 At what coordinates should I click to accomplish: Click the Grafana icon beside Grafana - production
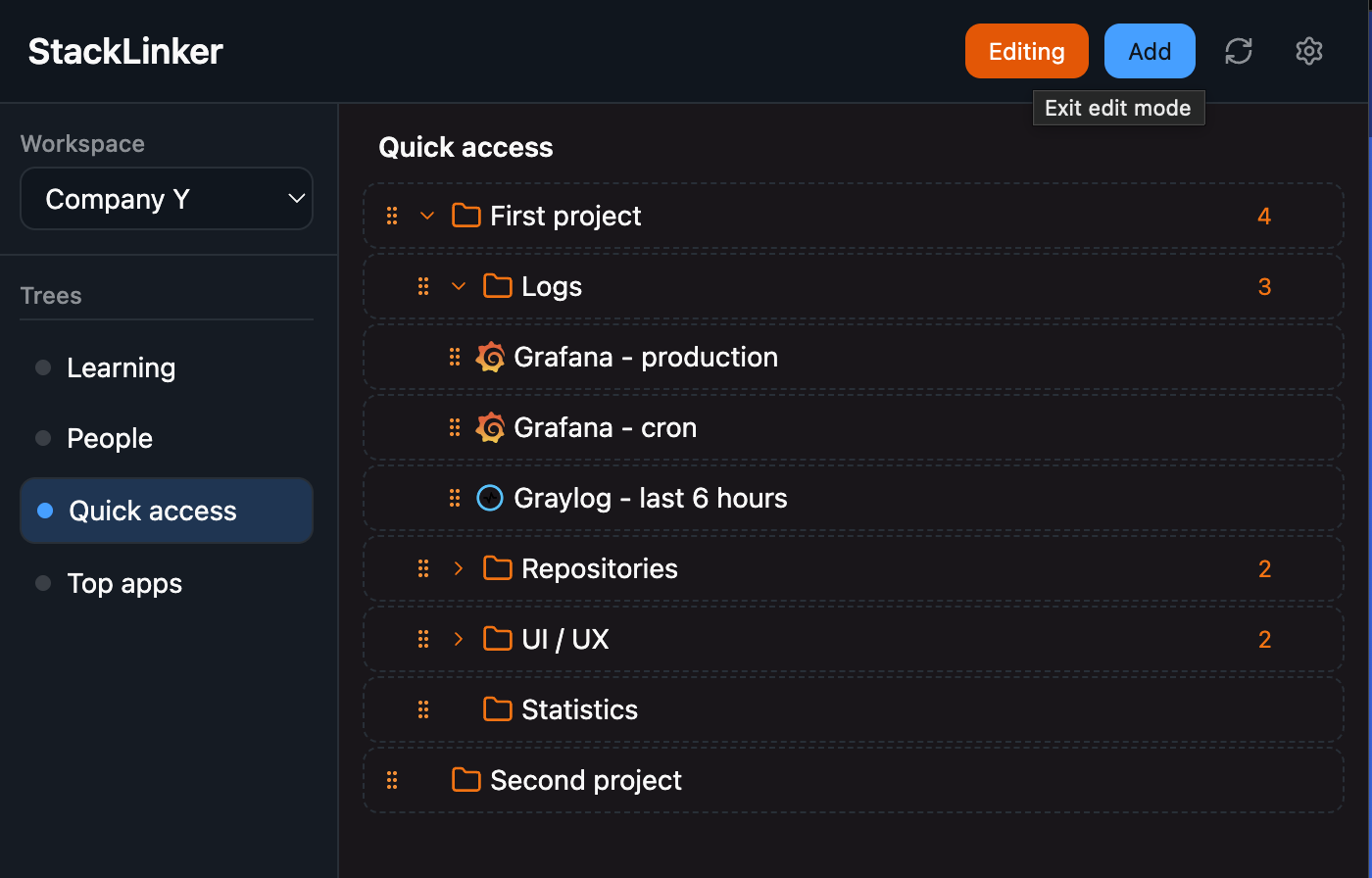point(491,357)
